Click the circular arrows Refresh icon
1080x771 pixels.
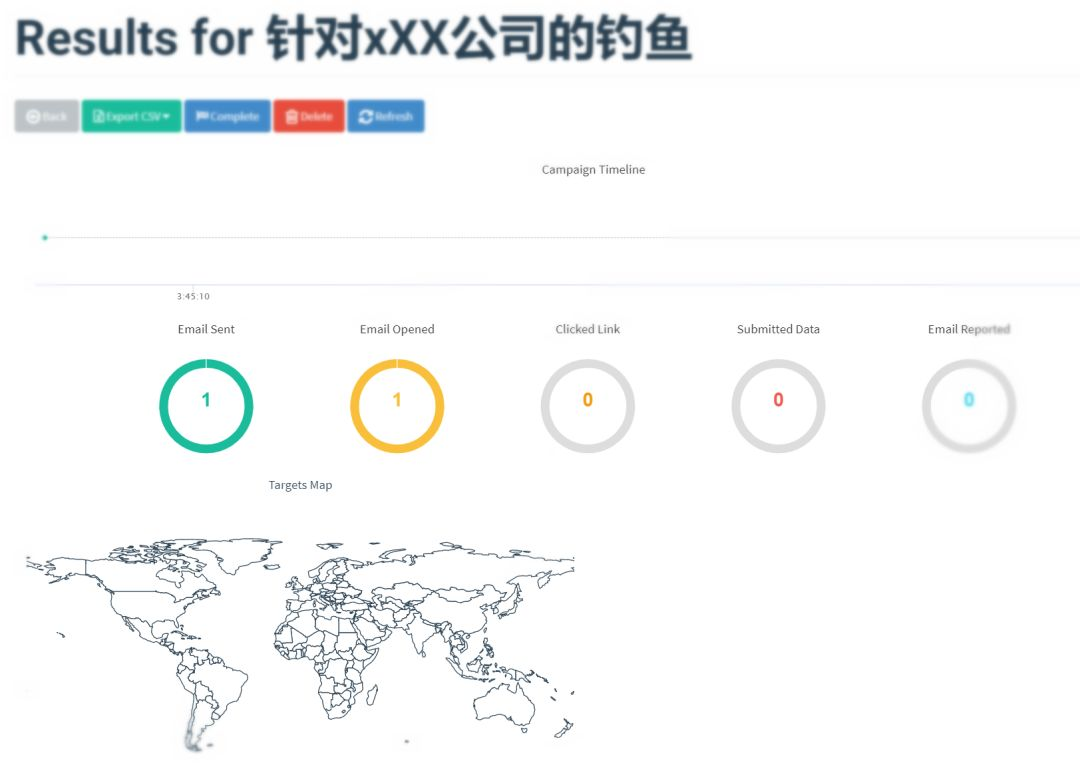pos(366,116)
